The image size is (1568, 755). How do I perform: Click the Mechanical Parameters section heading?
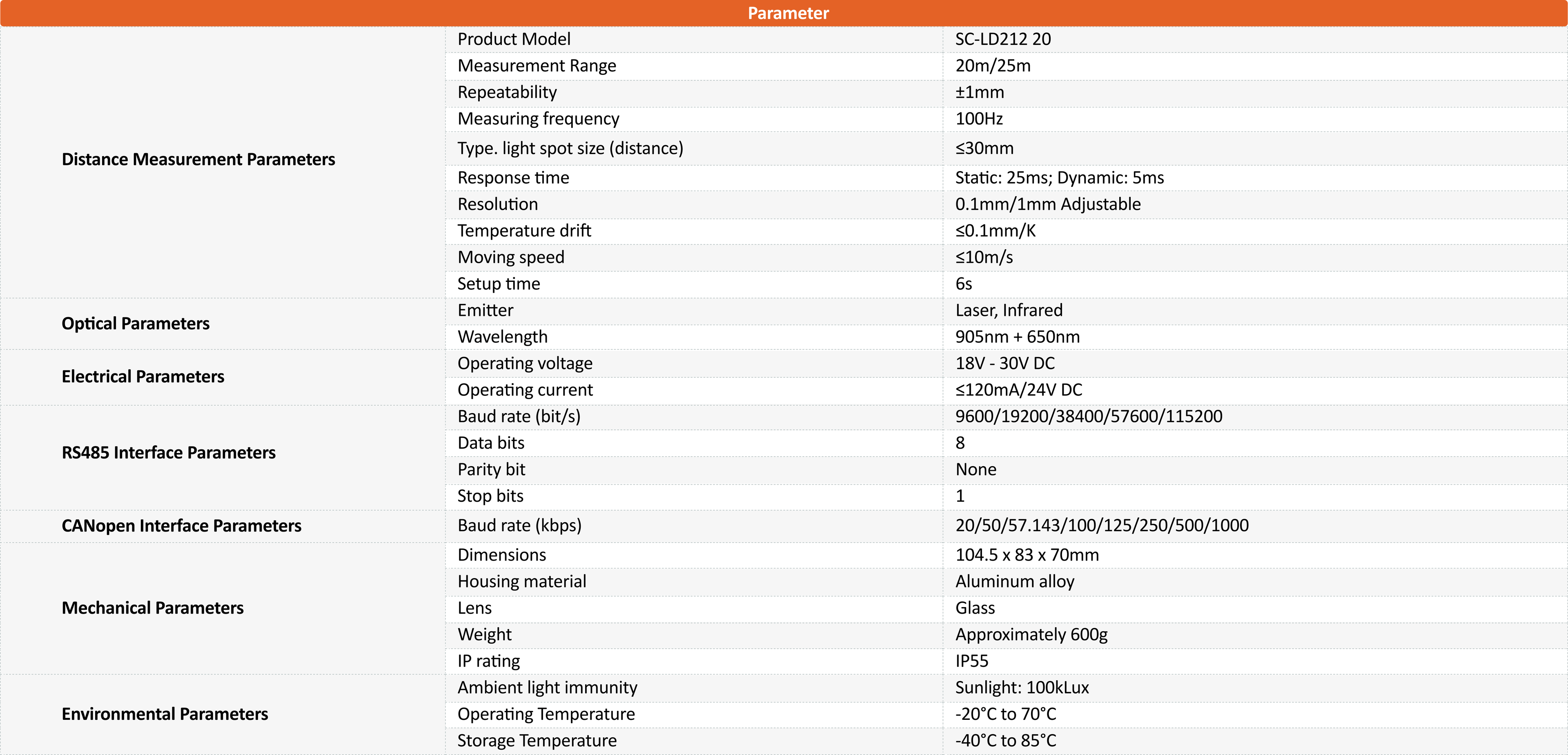152,608
